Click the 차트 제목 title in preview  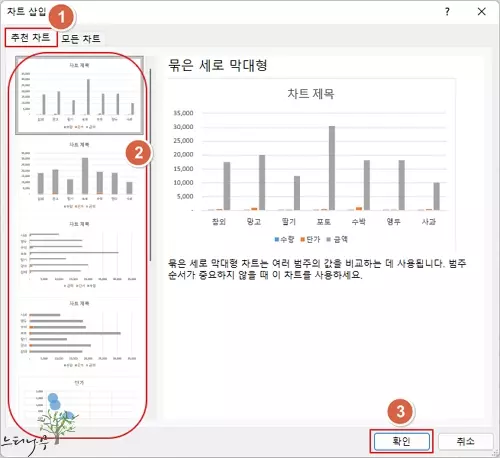coord(311,94)
